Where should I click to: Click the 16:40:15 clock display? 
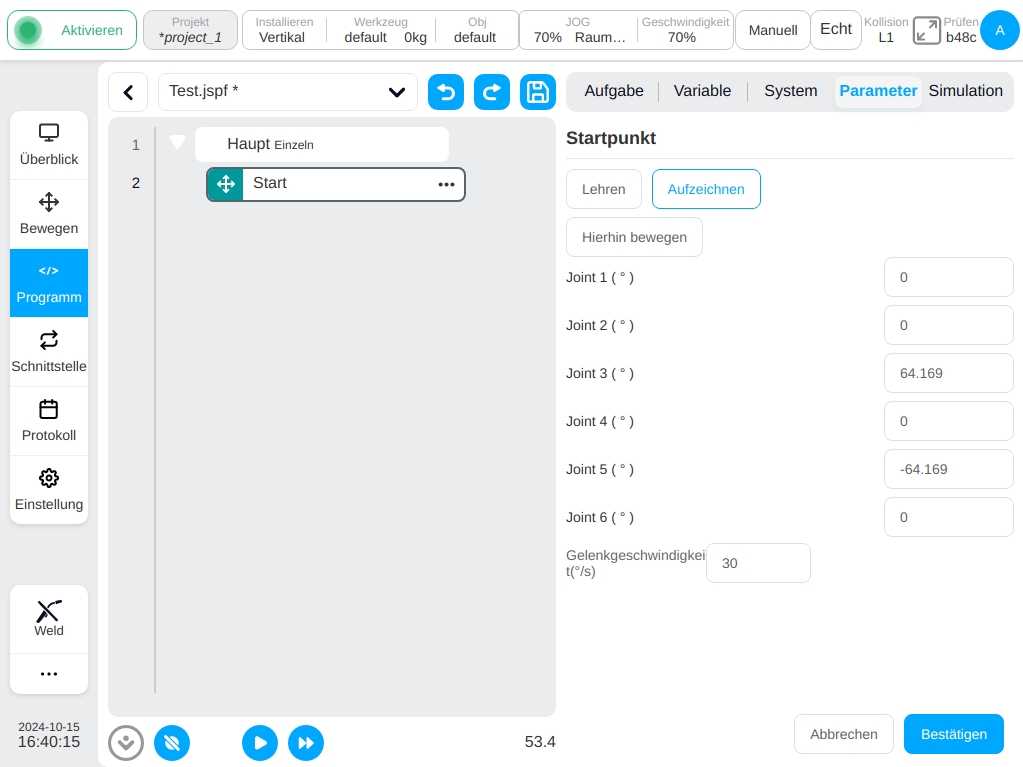[x=49, y=742]
